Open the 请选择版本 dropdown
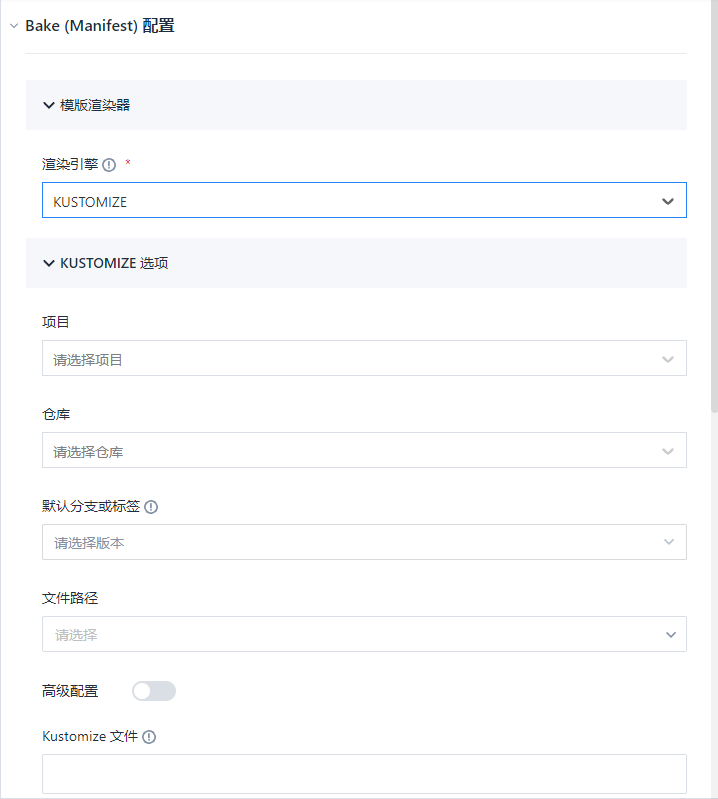The image size is (718, 799). (364, 542)
